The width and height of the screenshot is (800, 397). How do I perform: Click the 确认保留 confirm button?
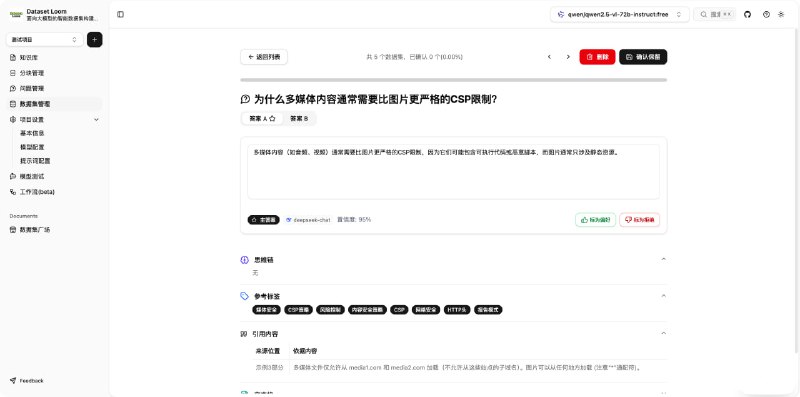click(x=643, y=57)
